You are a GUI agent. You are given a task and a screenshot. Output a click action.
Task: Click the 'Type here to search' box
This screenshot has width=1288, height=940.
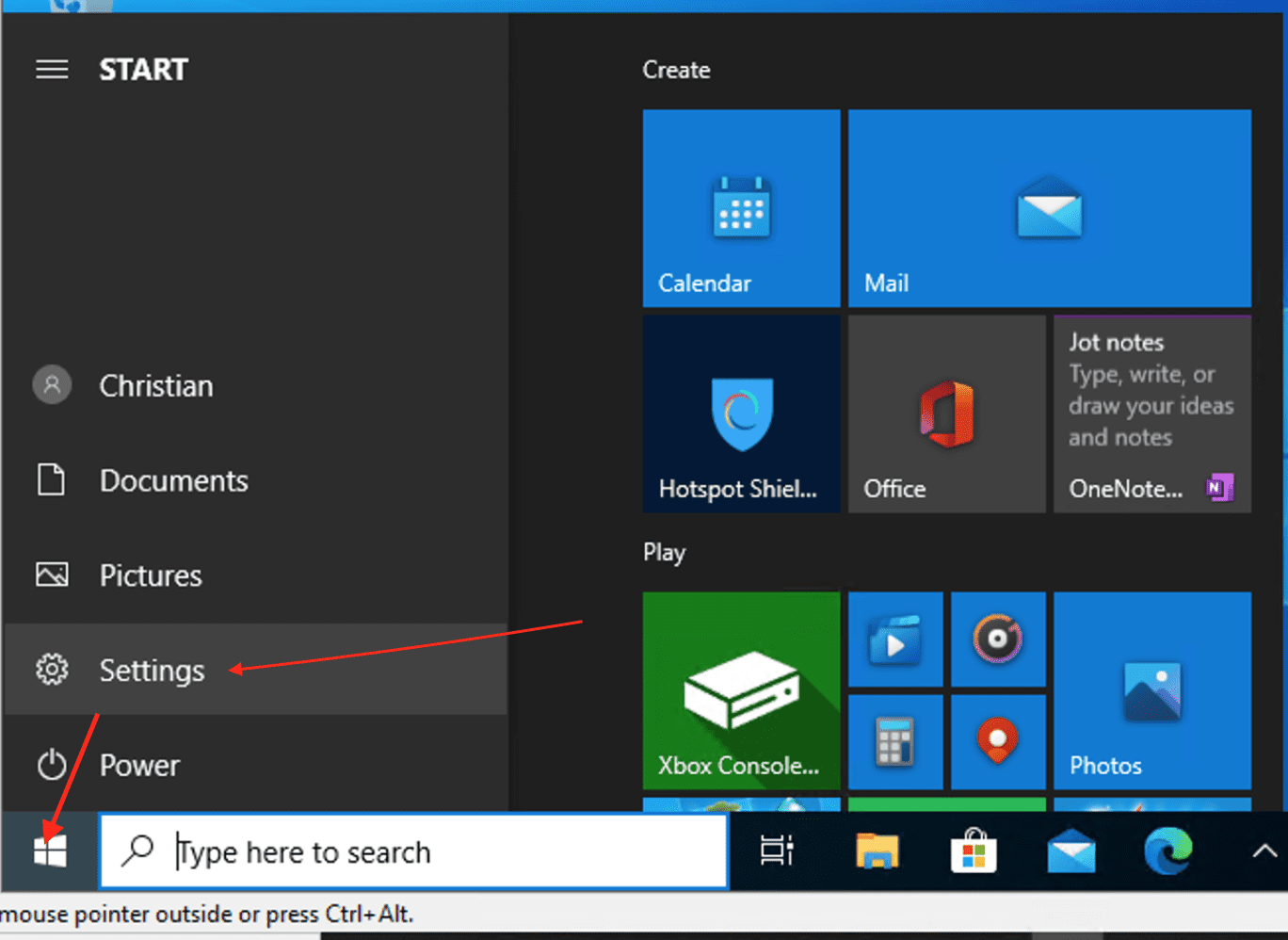pos(414,851)
